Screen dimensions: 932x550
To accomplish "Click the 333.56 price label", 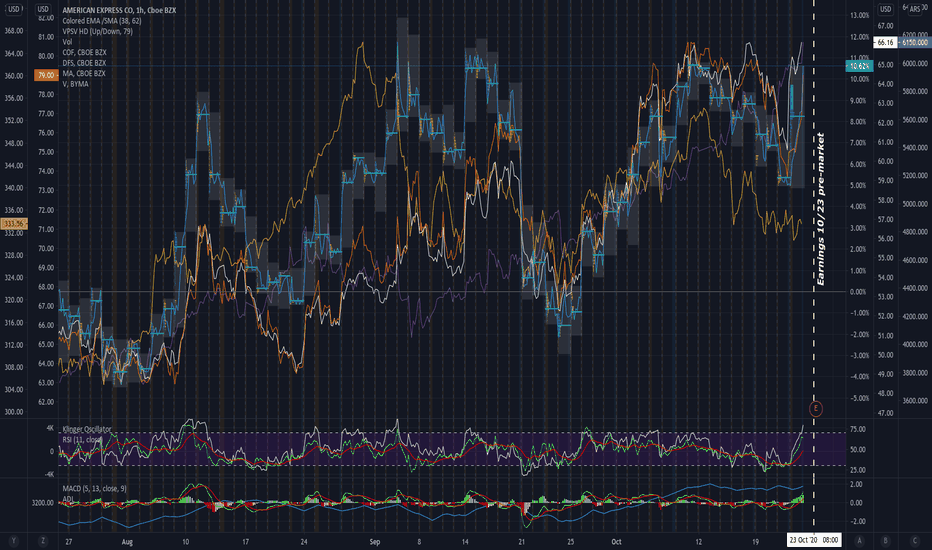I will (x=14, y=224).
